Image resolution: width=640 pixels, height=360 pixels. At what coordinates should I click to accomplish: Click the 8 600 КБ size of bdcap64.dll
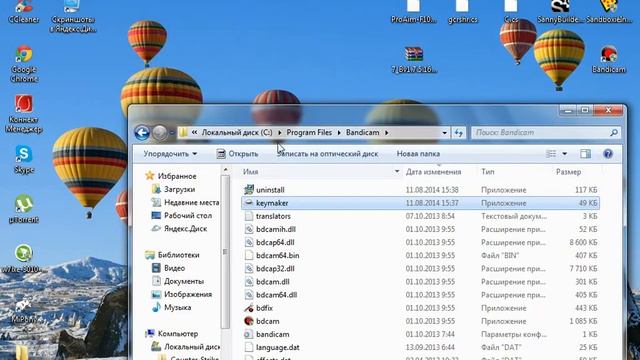583,242
